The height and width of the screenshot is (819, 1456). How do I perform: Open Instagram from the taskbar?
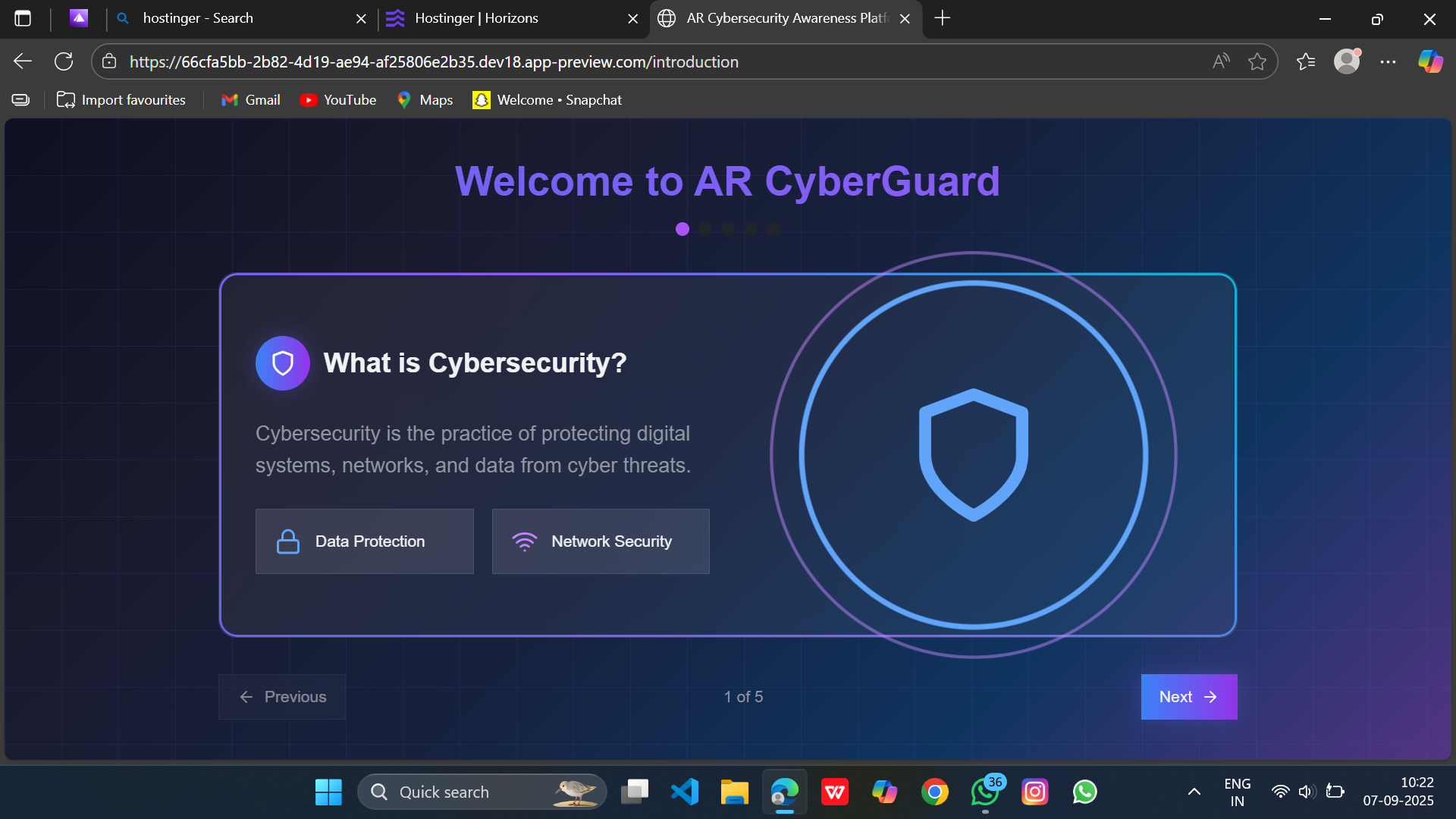coord(1034,792)
